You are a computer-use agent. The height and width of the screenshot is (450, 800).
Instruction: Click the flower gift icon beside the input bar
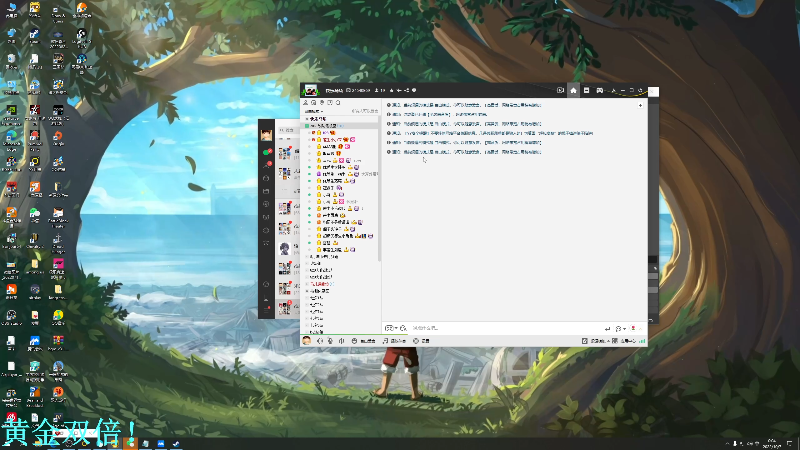point(633,329)
